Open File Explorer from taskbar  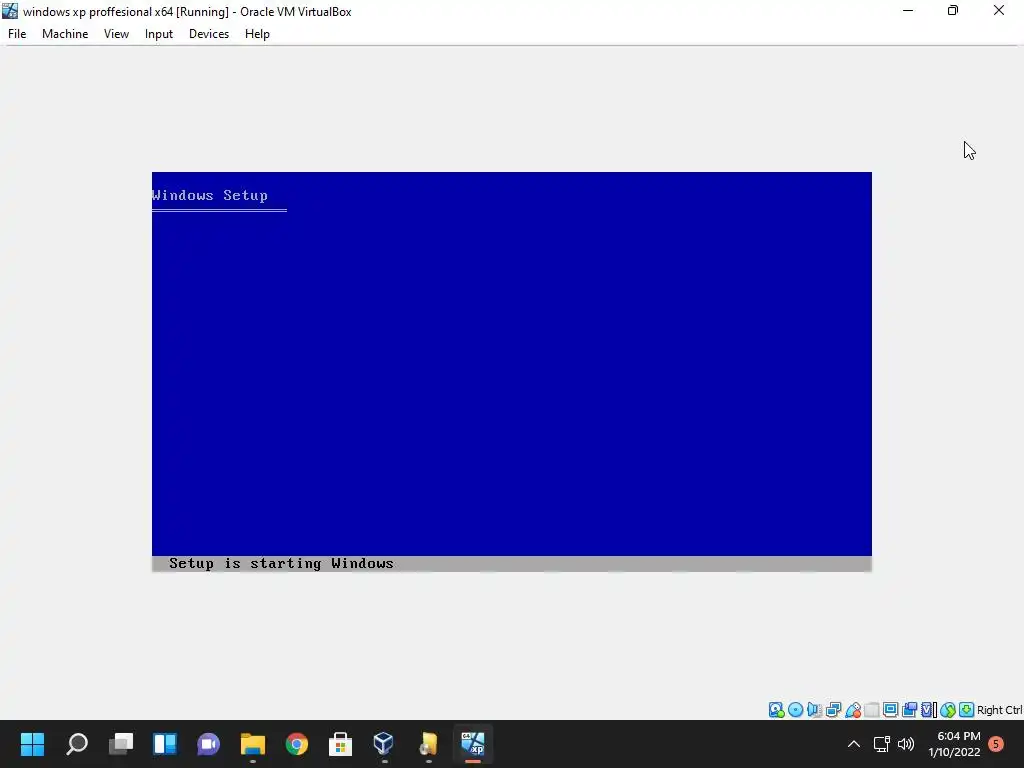pyautogui.click(x=253, y=744)
